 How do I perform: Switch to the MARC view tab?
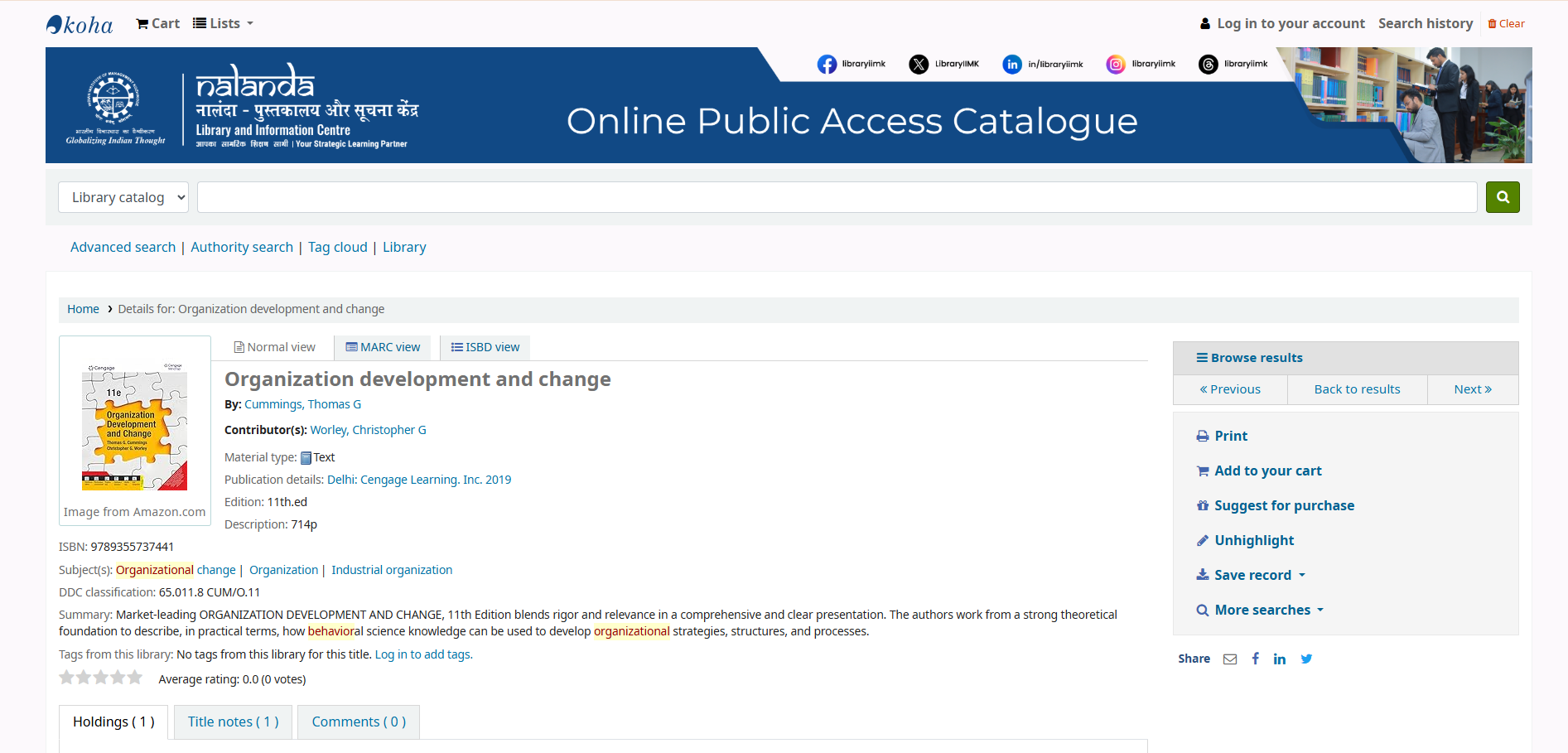coord(383,347)
